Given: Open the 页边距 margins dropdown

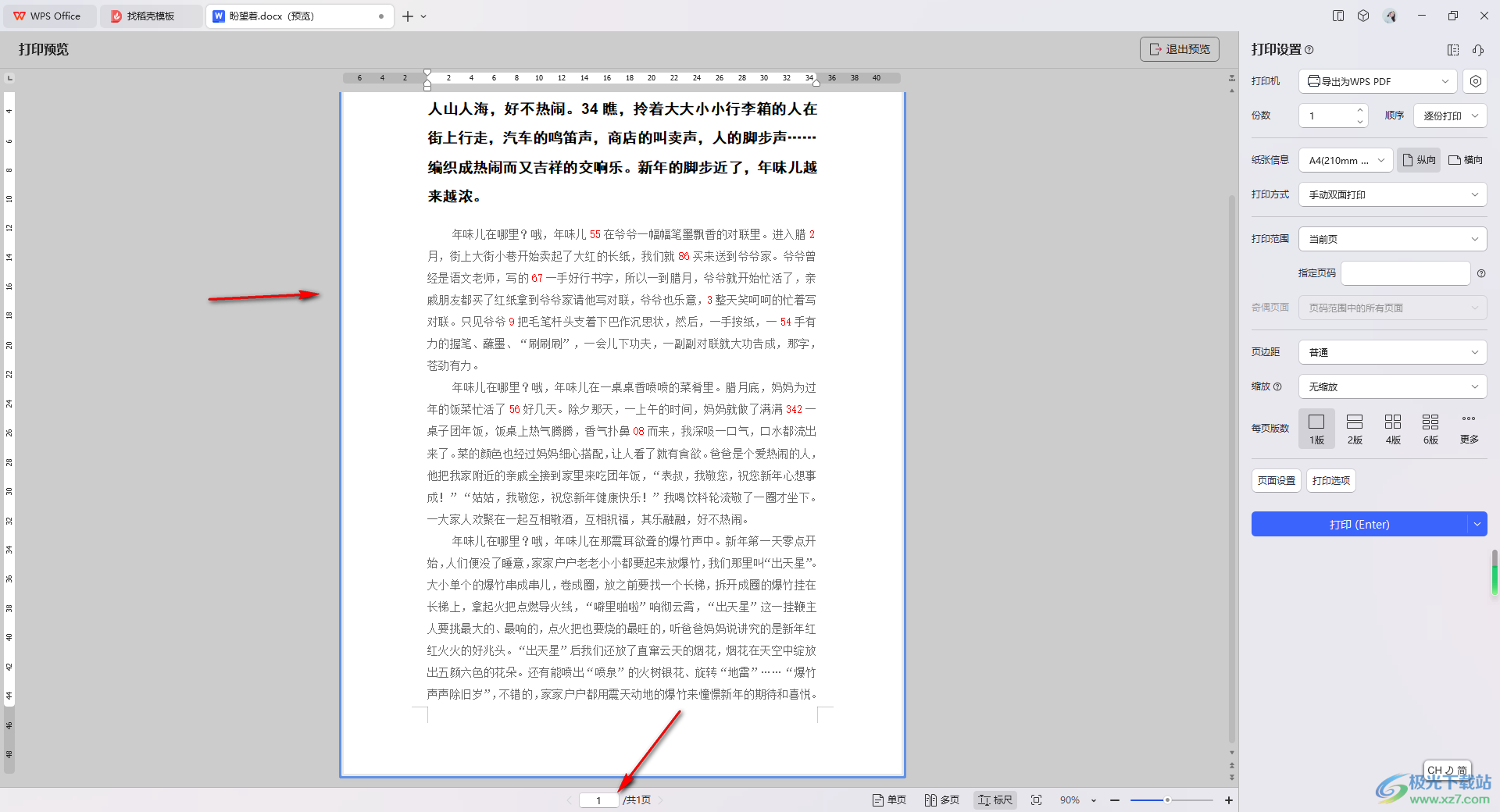Looking at the screenshot, I should [x=1393, y=352].
